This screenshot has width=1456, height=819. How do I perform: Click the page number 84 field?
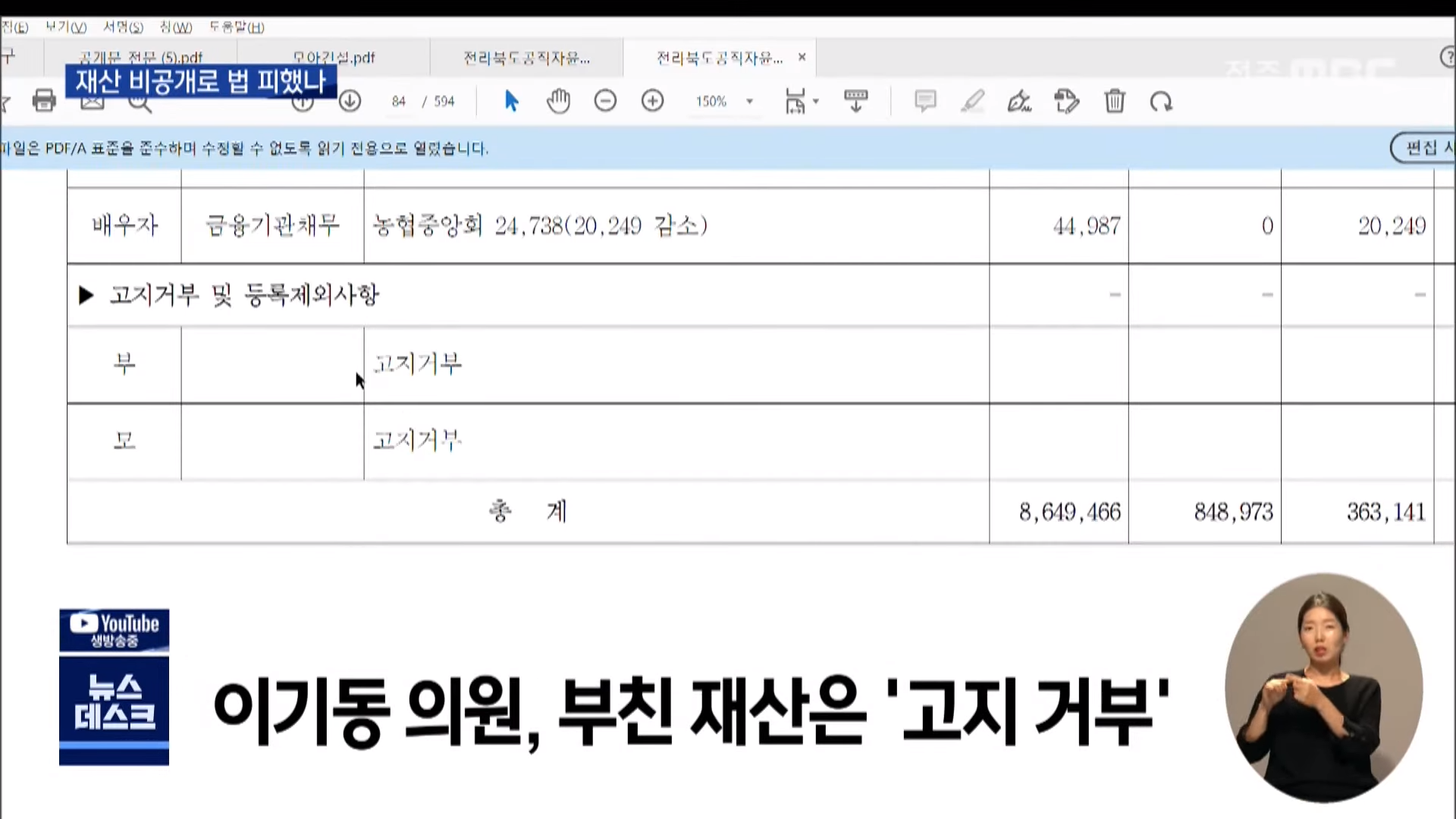[399, 101]
